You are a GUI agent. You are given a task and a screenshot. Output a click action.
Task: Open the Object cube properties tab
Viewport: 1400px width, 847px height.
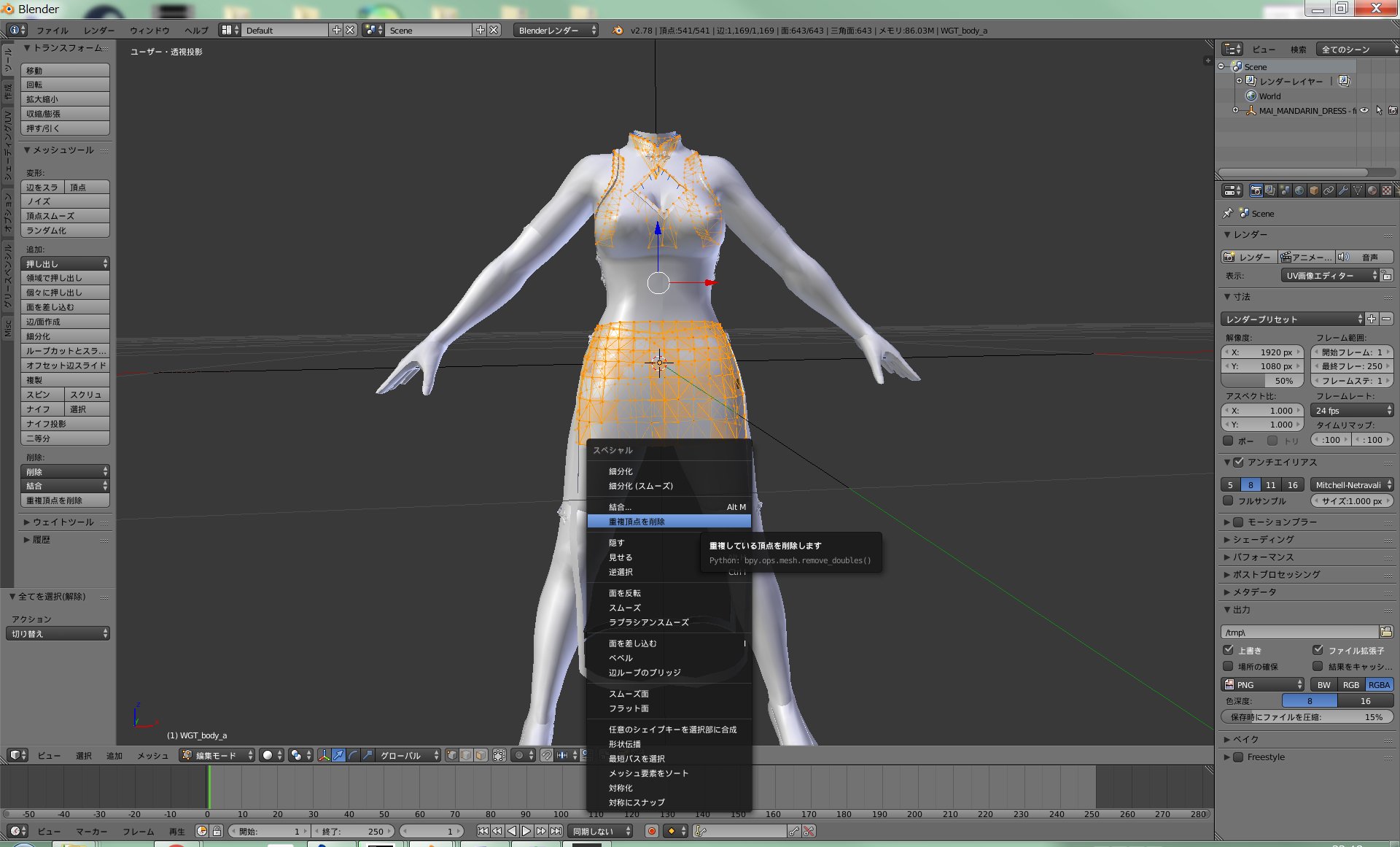tap(1314, 190)
